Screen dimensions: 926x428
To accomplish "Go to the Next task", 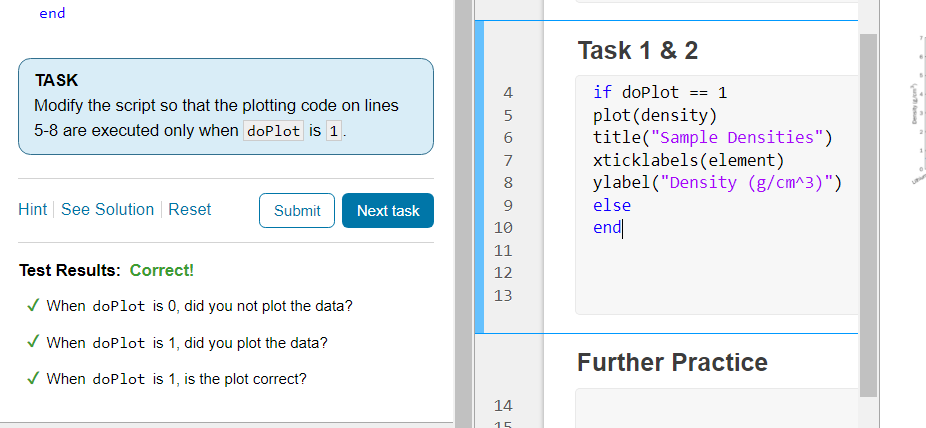I will pos(387,210).
